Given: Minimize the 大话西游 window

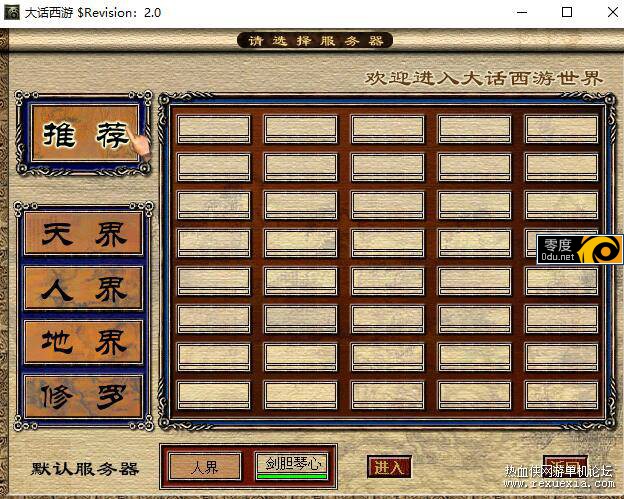Looking at the screenshot, I should (x=521, y=13).
